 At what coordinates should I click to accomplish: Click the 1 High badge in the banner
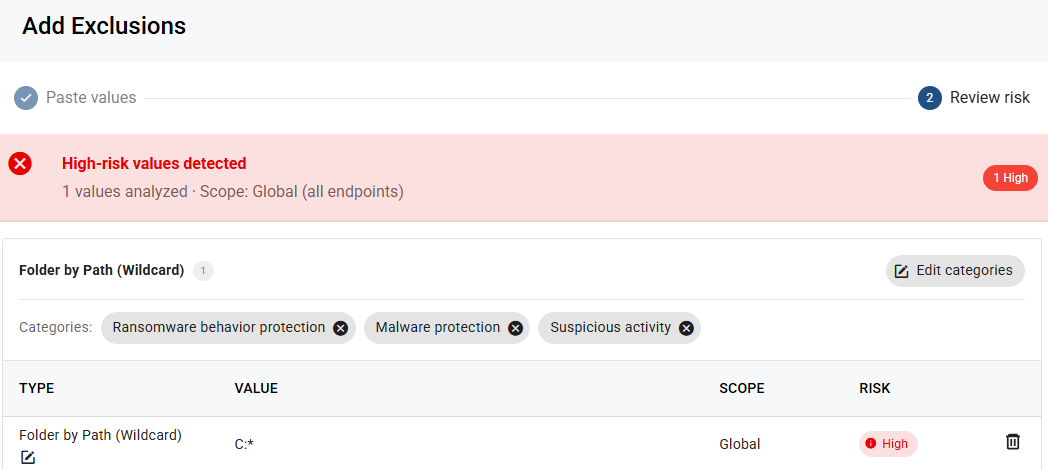[1010, 179]
